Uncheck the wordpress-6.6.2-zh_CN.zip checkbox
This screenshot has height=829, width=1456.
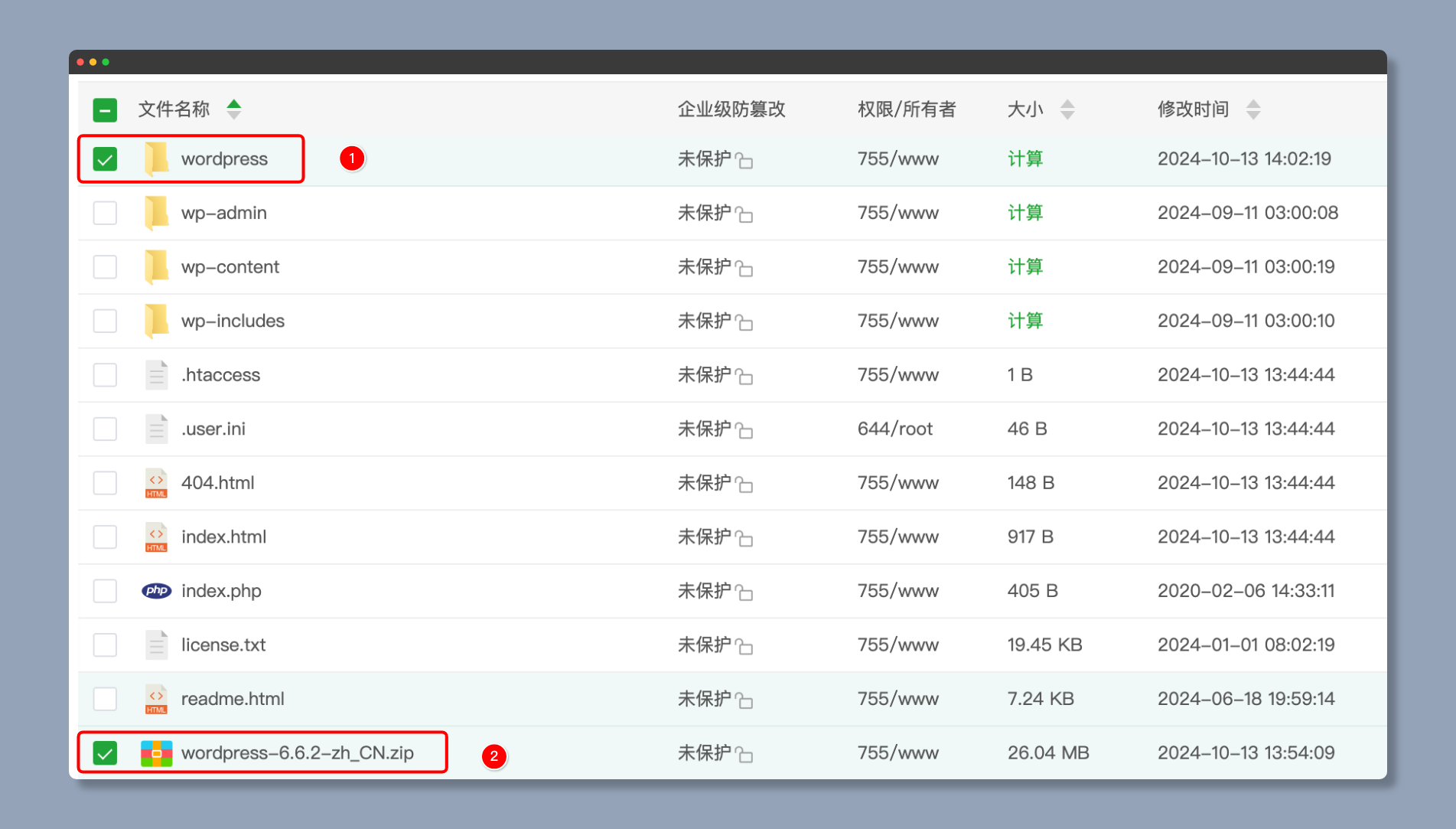pos(105,753)
